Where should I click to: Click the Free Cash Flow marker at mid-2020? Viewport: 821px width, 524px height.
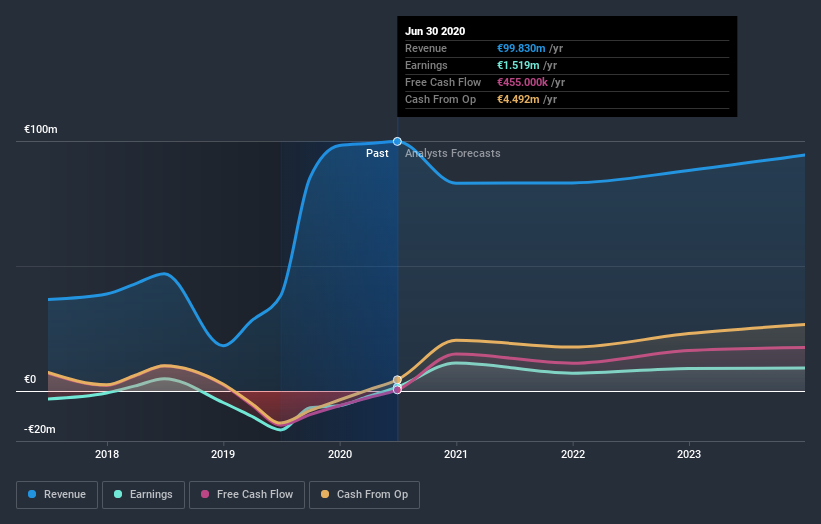(397, 389)
